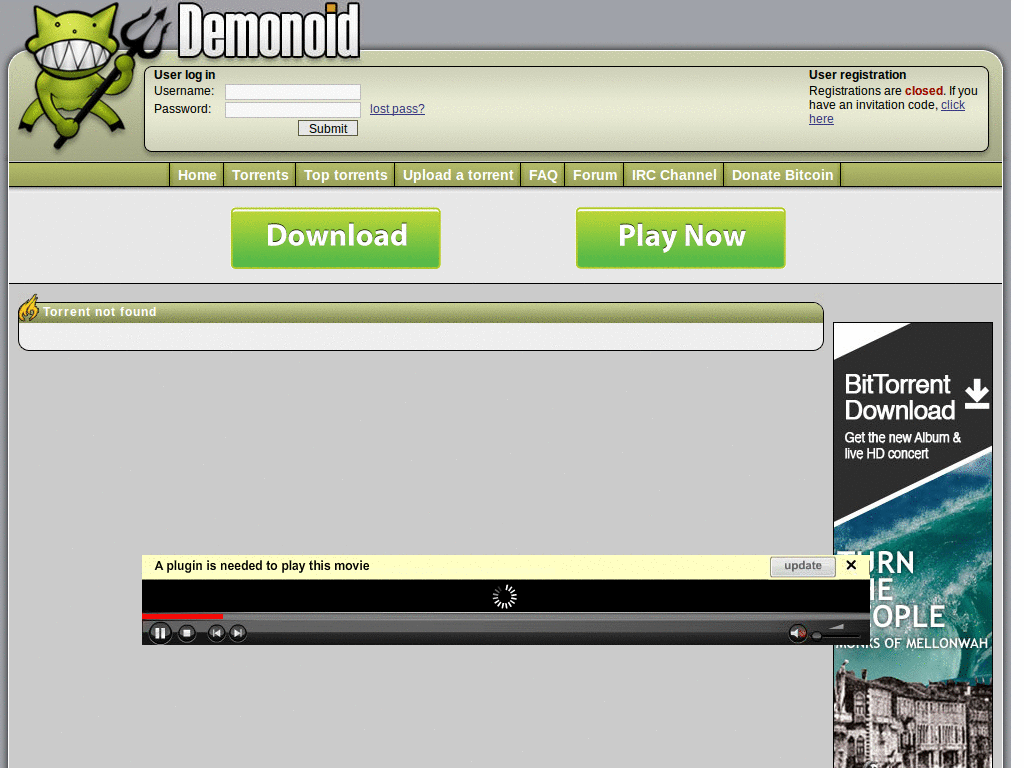The image size is (1024, 768).
Task: Click the User registration heading
Action: pos(857,75)
